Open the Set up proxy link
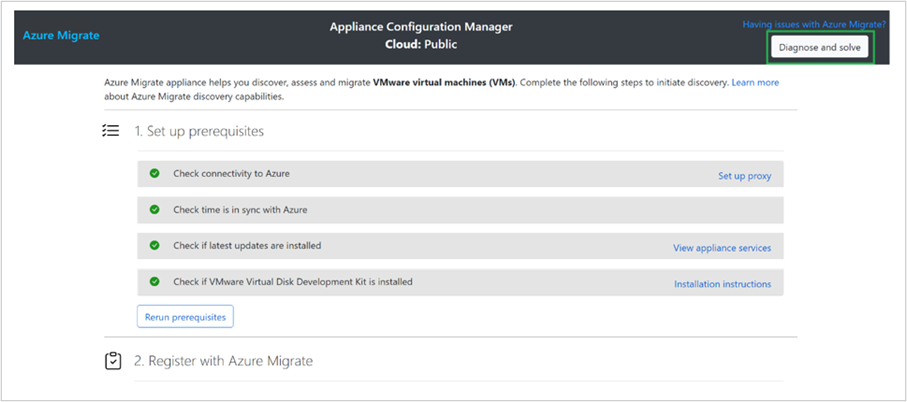 click(744, 176)
